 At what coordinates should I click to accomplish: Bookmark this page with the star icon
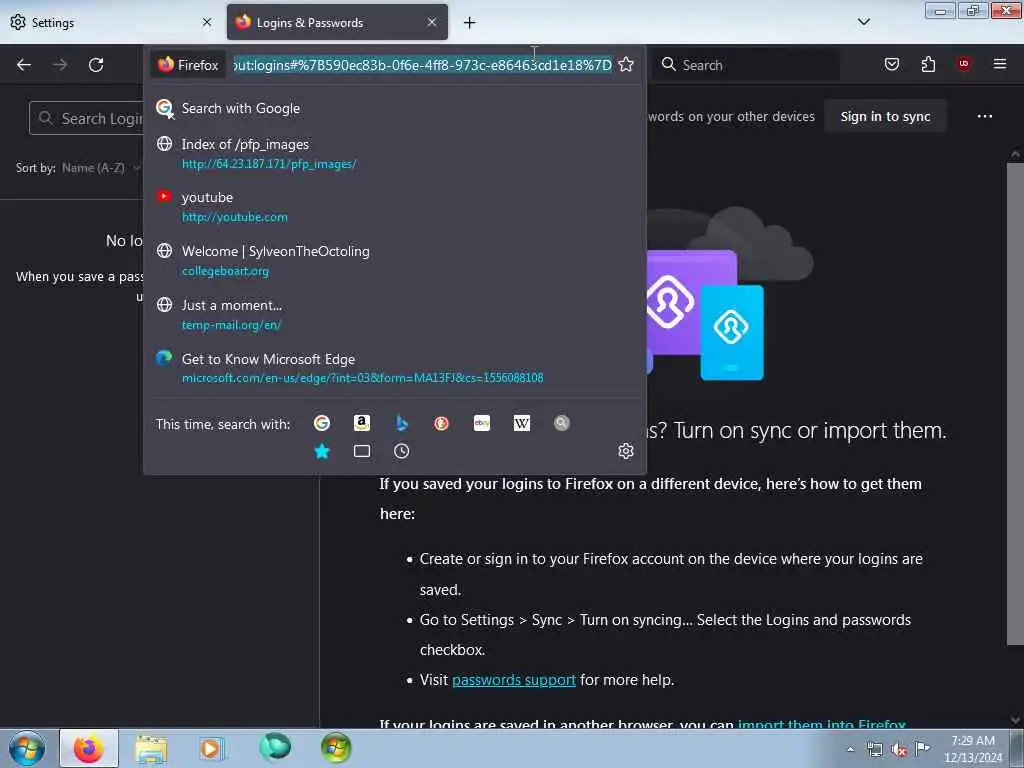[626, 64]
